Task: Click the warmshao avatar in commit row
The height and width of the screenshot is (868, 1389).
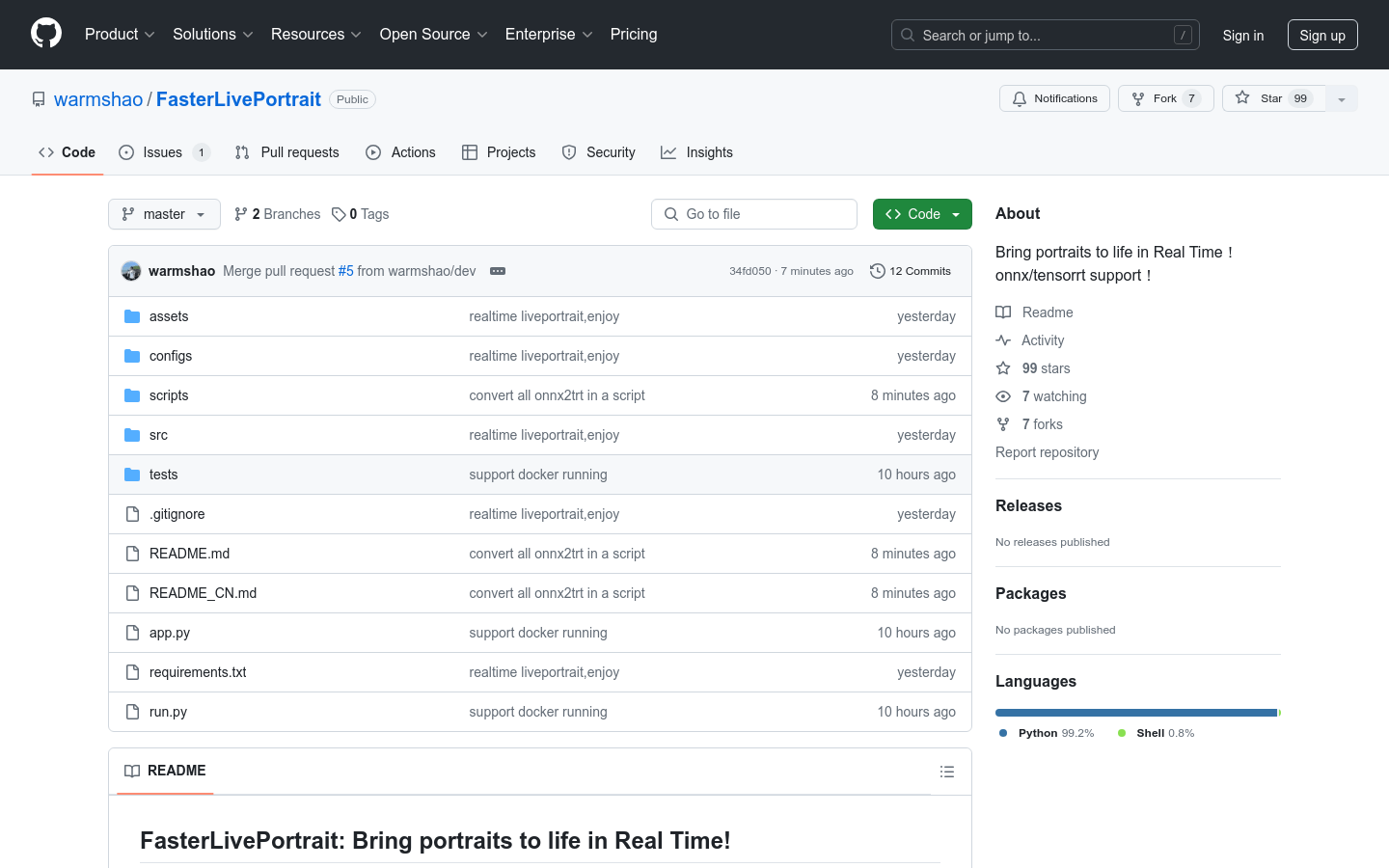Action: (x=131, y=271)
